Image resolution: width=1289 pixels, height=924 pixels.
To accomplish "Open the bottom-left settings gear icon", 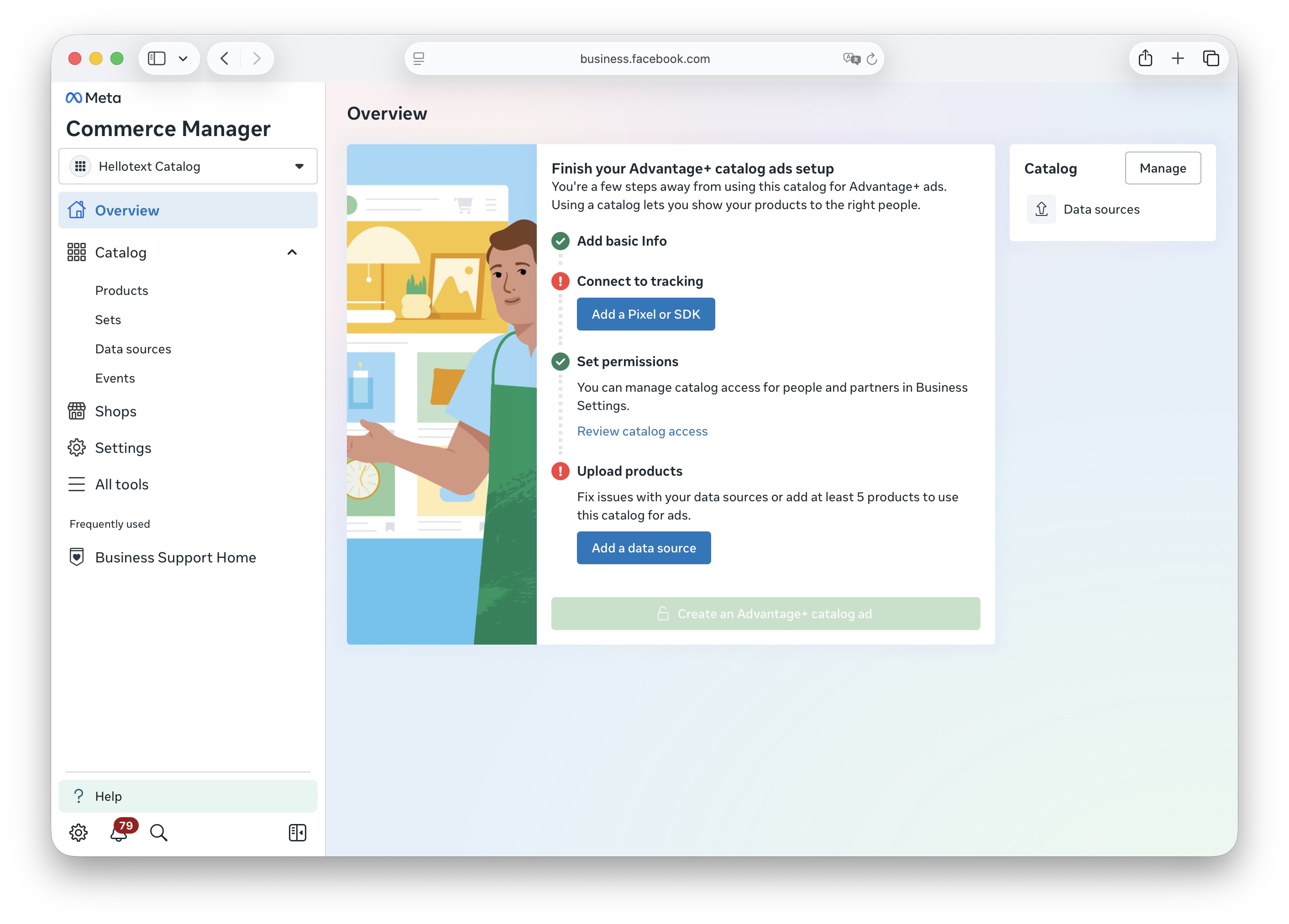I will pos(79,833).
